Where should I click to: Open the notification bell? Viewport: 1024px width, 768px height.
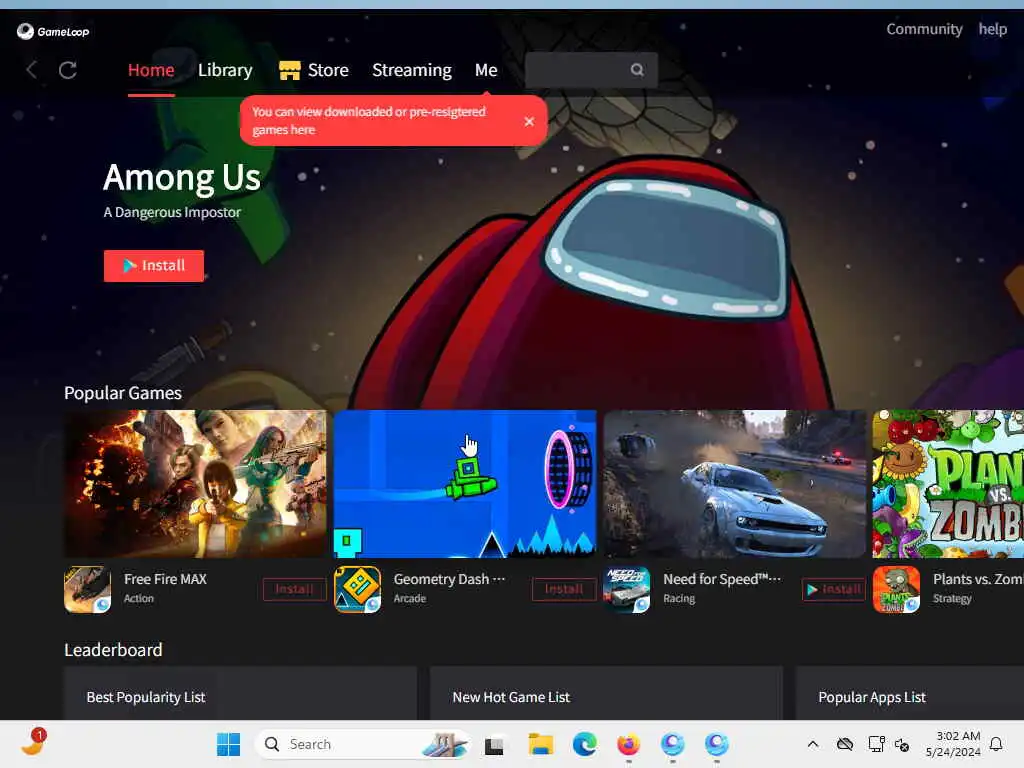(996, 744)
